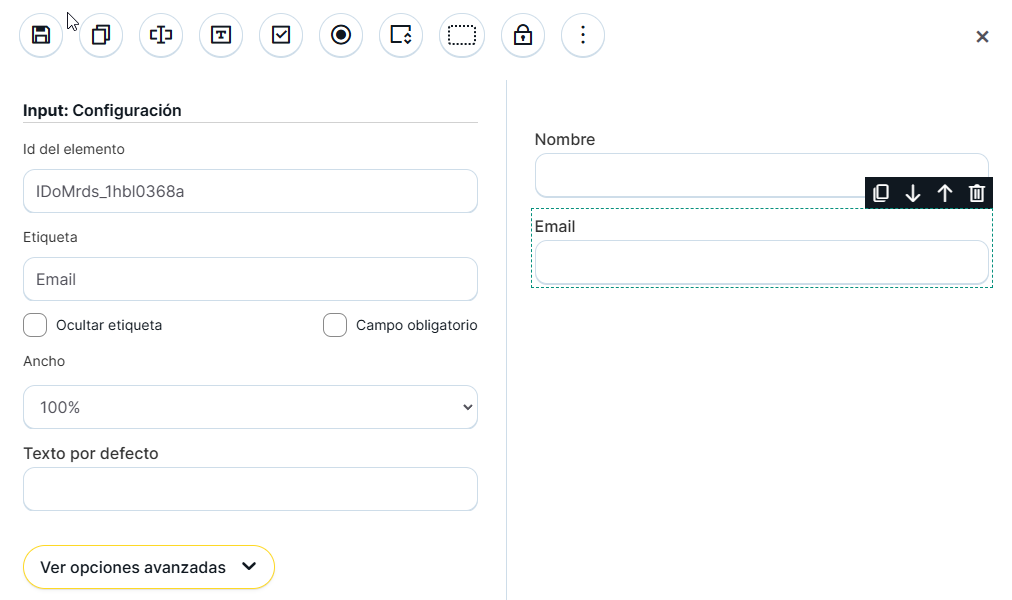Screen dimensions: 1012x600
Task: Enable the Ocultar etiqueta checkbox
Action: (x=35, y=325)
